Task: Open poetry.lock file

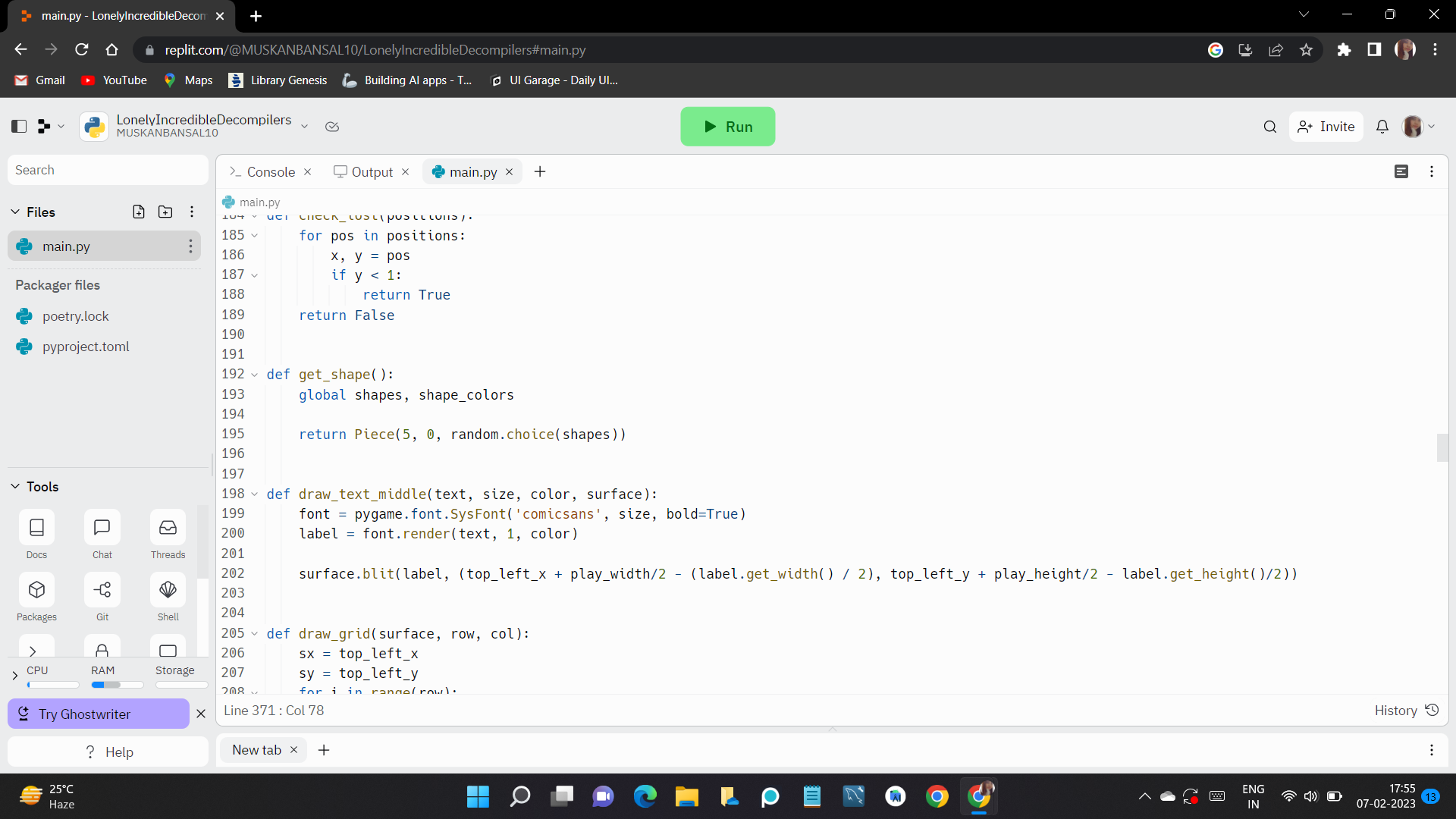Action: 76,316
